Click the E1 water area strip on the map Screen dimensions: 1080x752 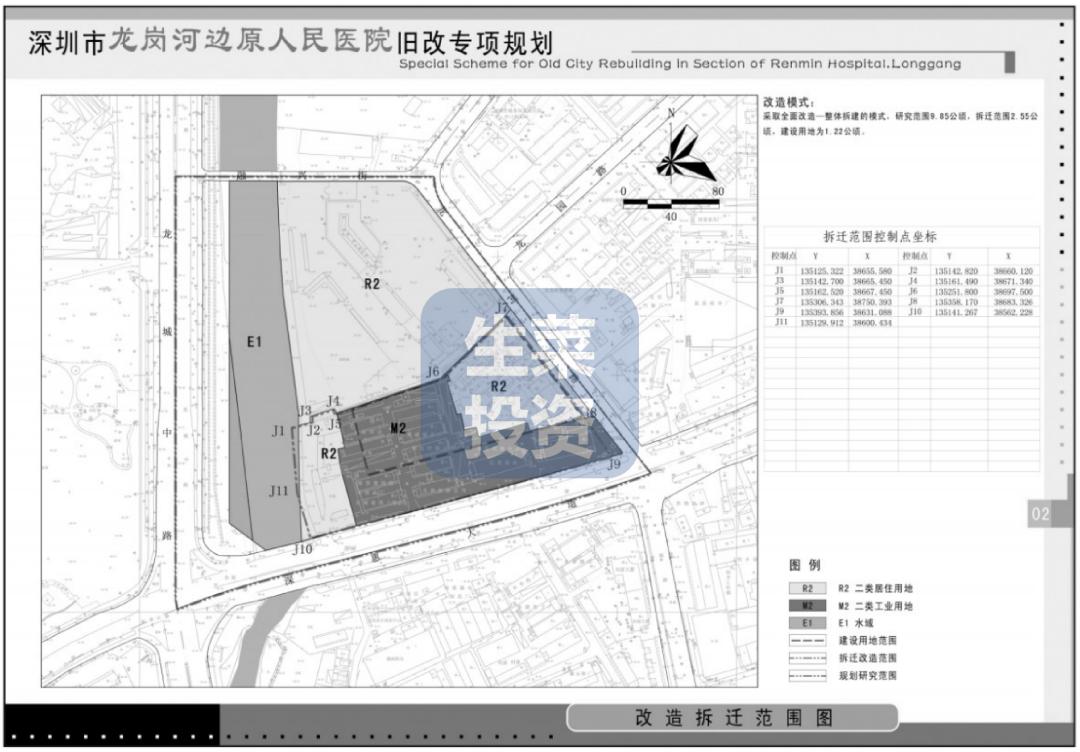pyautogui.click(x=256, y=340)
